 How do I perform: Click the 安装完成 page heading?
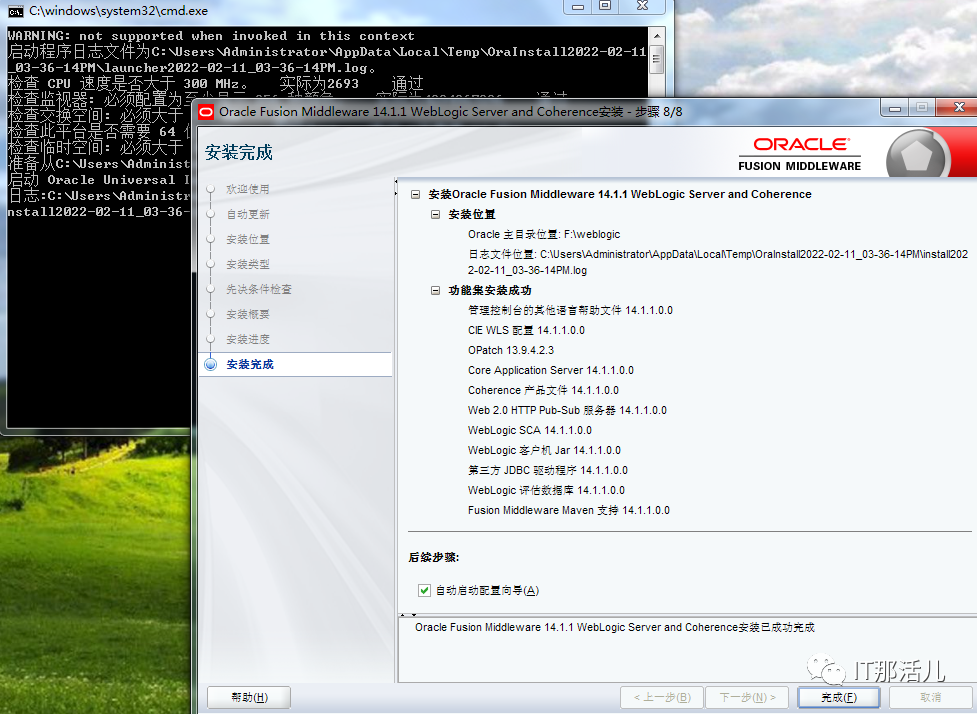tap(239, 153)
